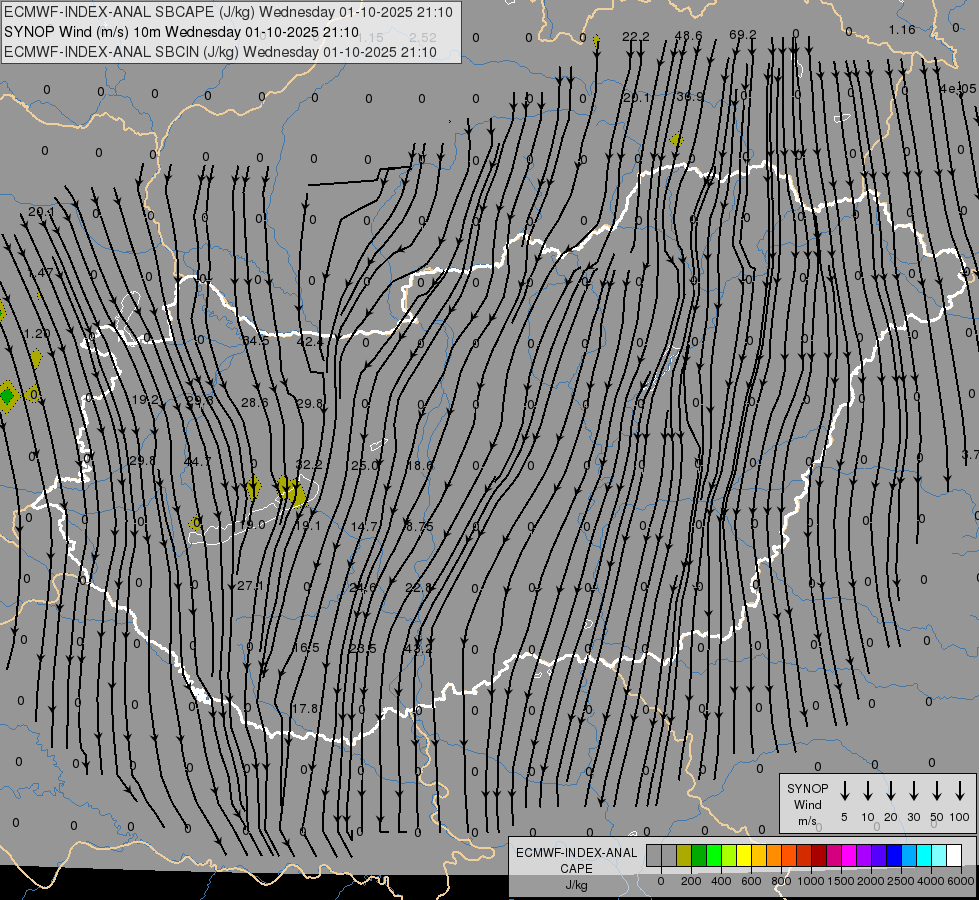
Task: Click the 5 m/s arrow in wind legend
Action: tap(844, 791)
